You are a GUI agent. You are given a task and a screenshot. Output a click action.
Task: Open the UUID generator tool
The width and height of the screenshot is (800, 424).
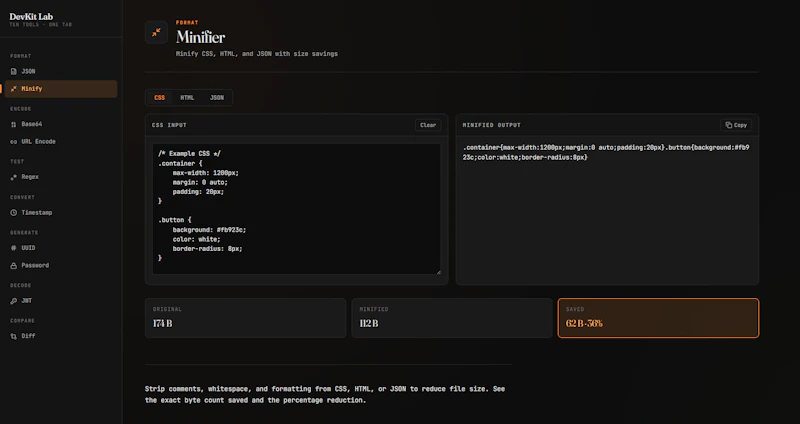(61, 248)
